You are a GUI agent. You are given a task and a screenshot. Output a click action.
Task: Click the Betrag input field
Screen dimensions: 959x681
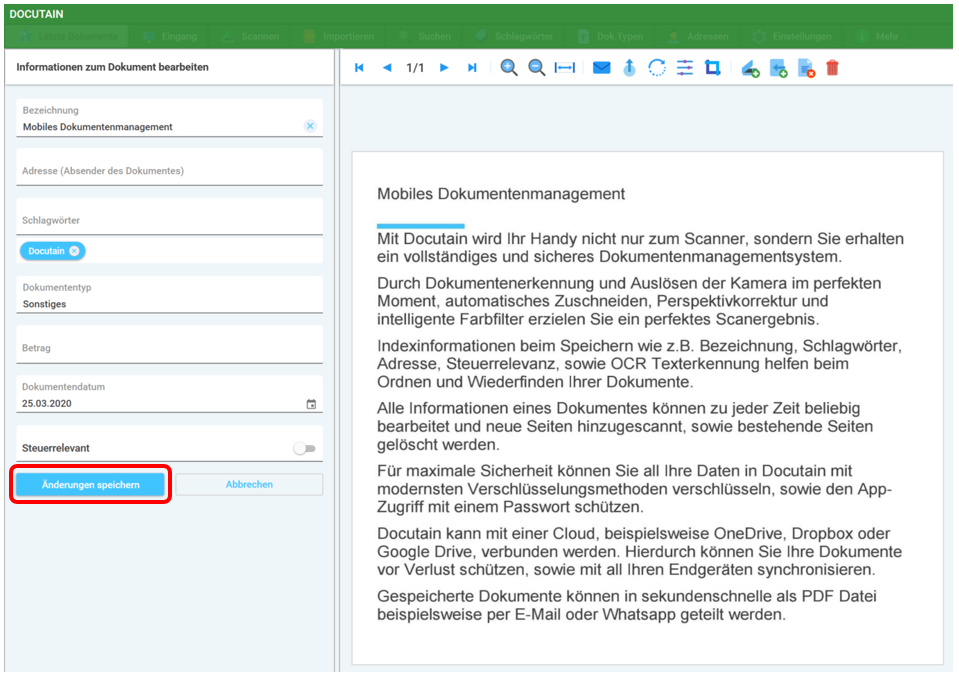point(170,349)
